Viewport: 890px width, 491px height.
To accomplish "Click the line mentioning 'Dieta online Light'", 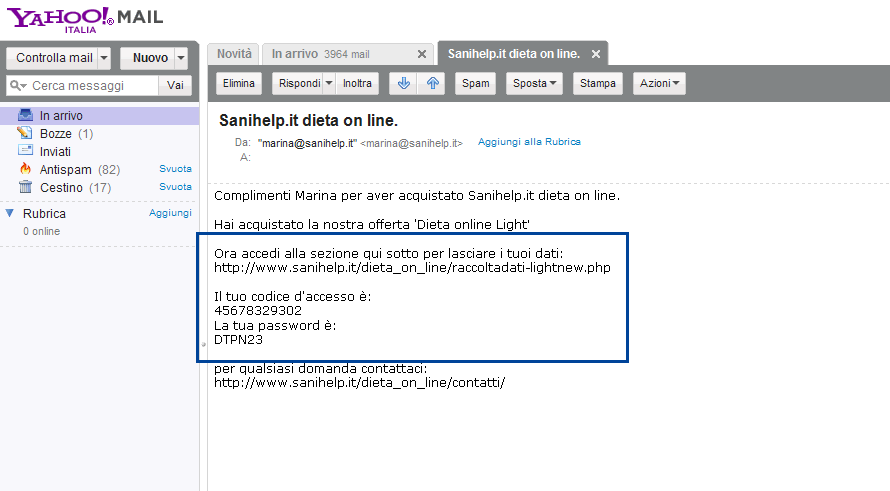I will click(x=372, y=225).
